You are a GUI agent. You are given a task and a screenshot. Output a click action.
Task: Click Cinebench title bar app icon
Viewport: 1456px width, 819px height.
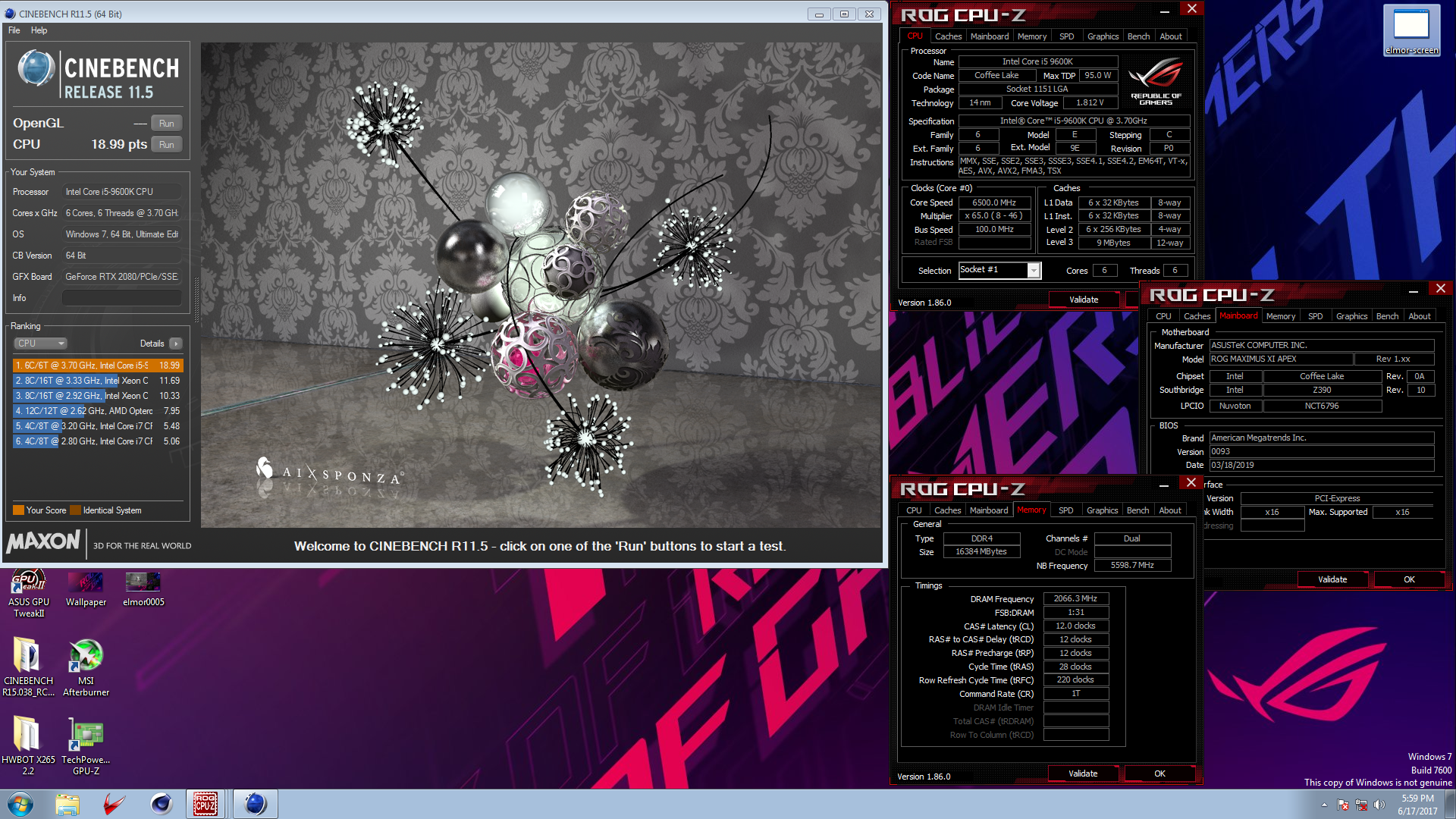[x=10, y=14]
